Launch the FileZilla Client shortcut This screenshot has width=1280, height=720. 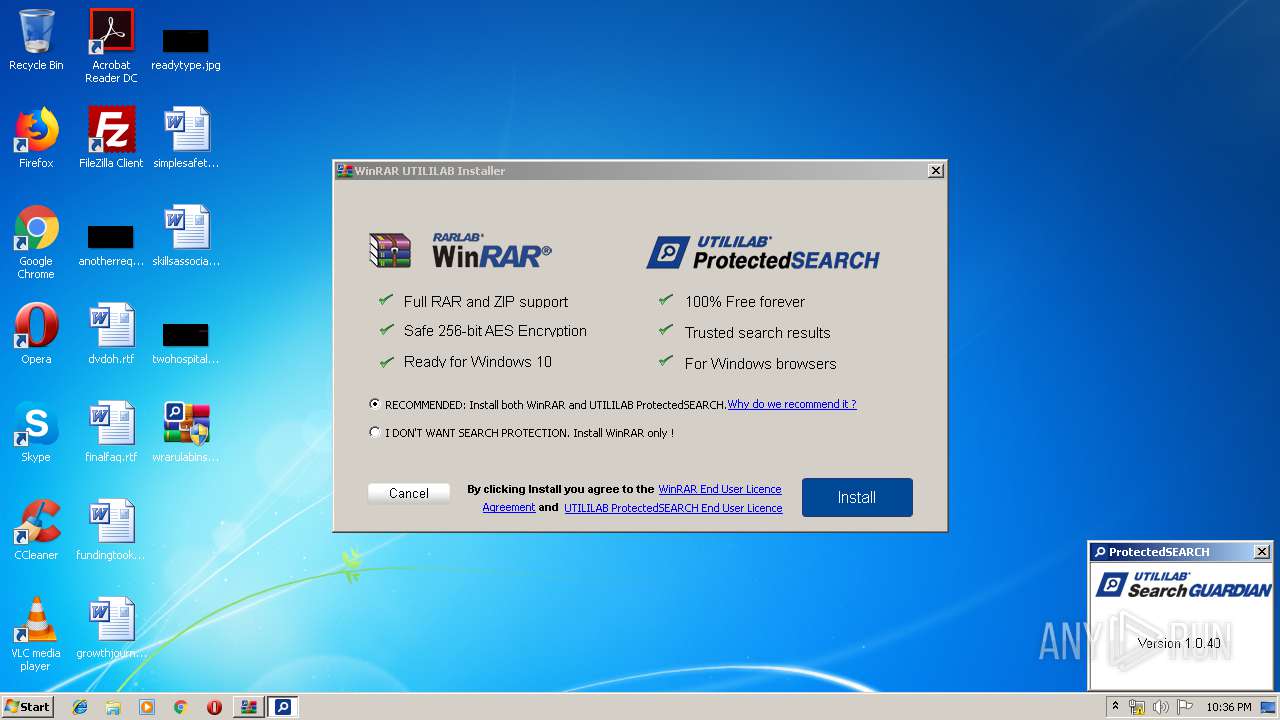tap(111, 138)
